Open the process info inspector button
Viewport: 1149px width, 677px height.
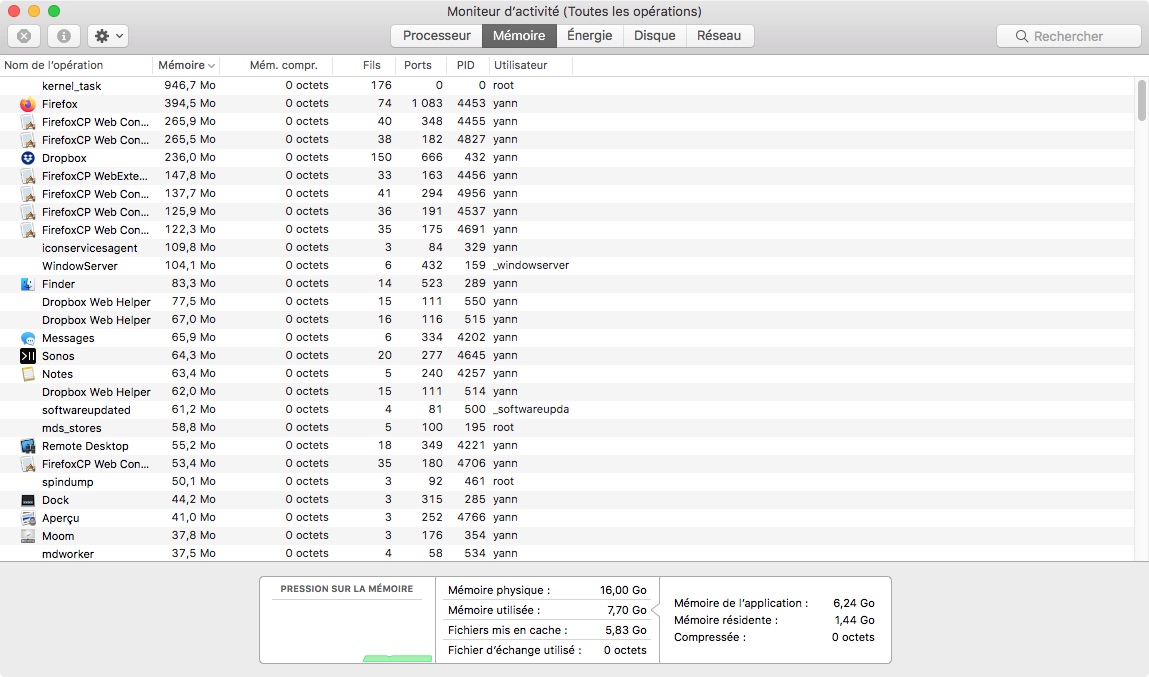(x=64, y=36)
